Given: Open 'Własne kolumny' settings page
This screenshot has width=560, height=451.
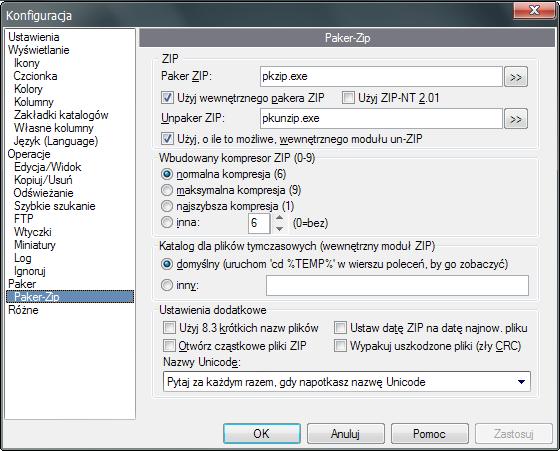Looking at the screenshot, I should click(54, 128).
